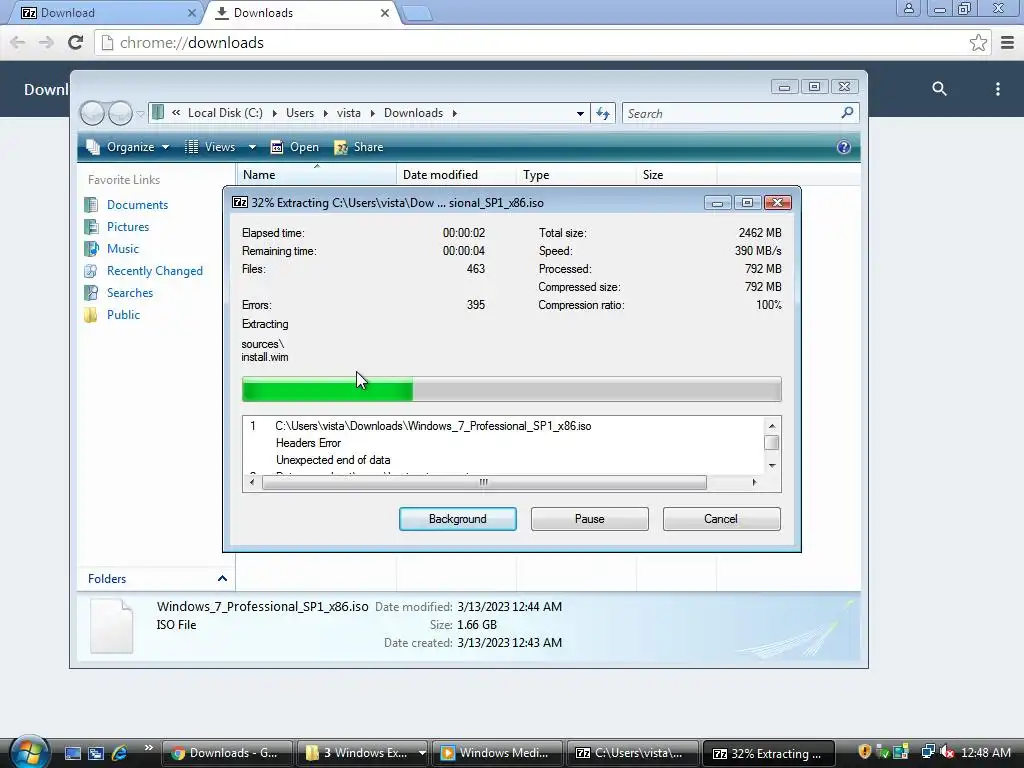The image size is (1024, 768).
Task: Click 'Users' in the address breadcrumb
Action: tap(300, 113)
